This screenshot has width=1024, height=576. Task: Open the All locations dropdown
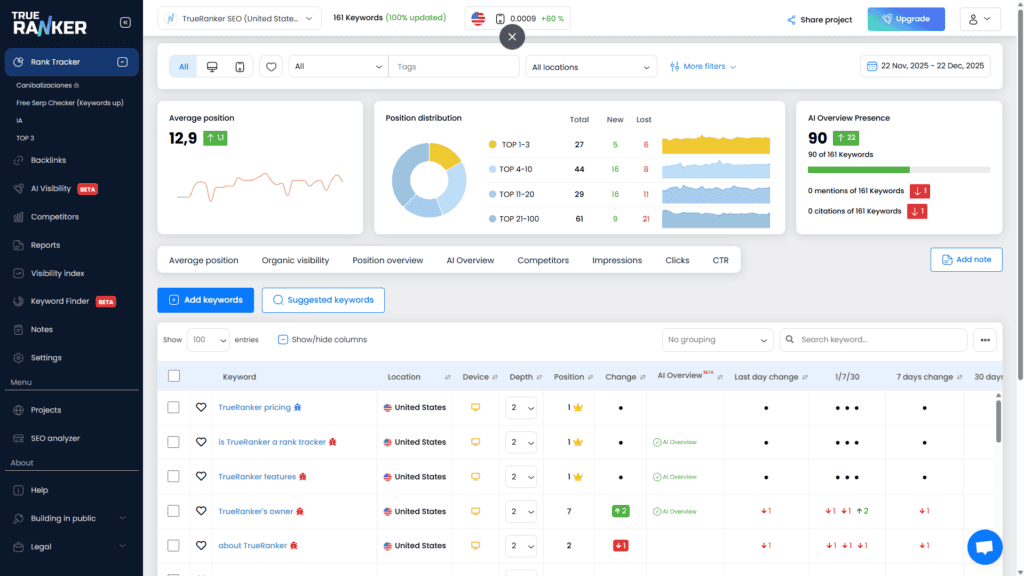pyautogui.click(x=590, y=66)
